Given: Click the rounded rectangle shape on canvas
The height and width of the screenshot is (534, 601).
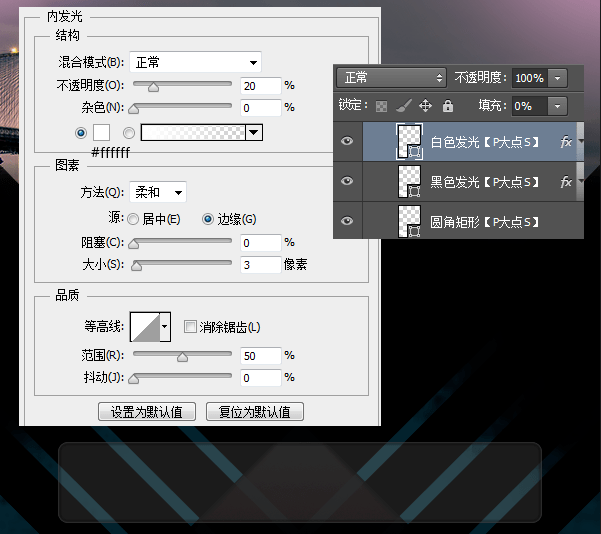Looking at the screenshot, I should [300, 482].
